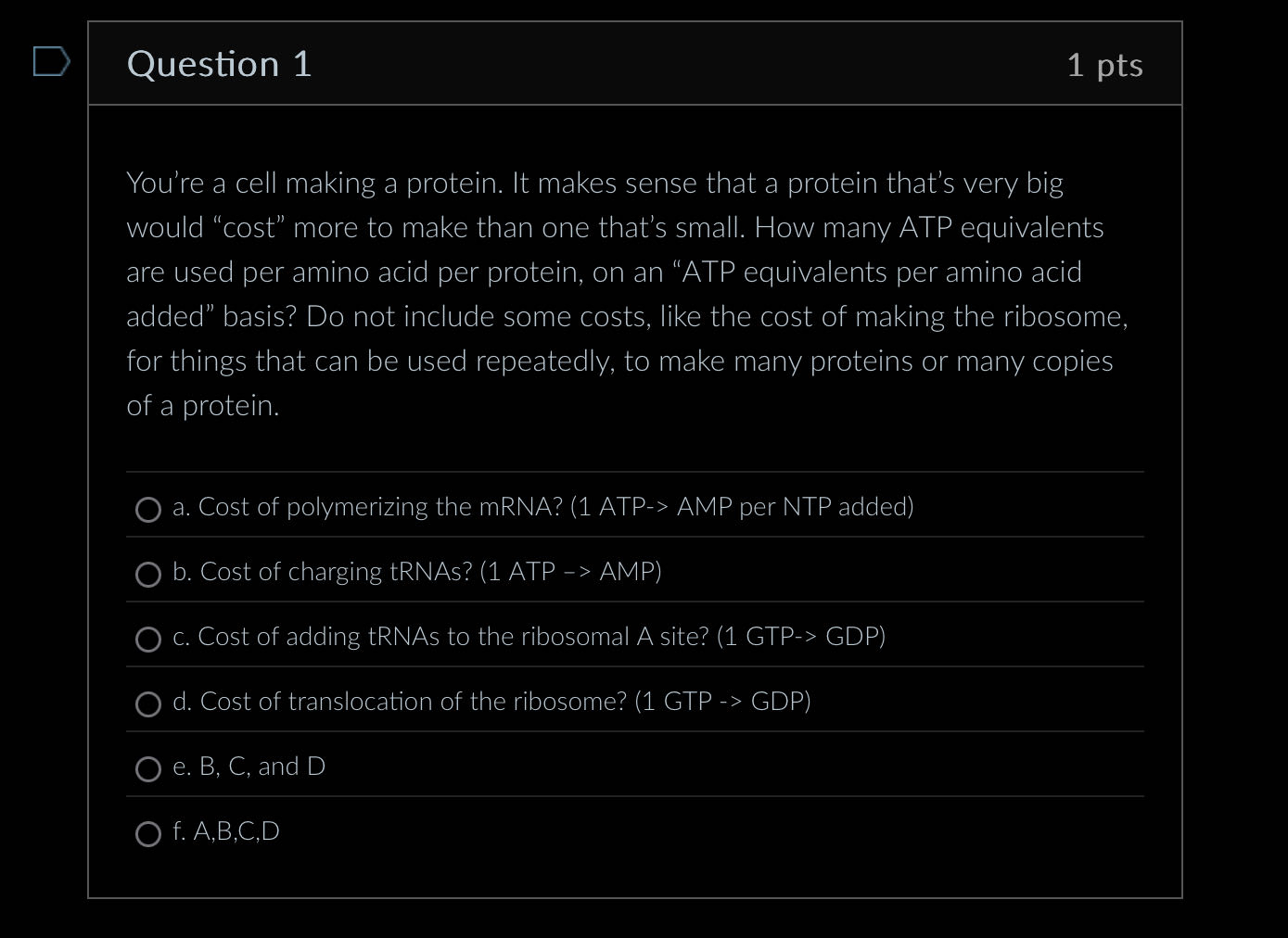Click the bookmark marker beside the question panel
This screenshot has height=938, width=1288.
(51, 63)
